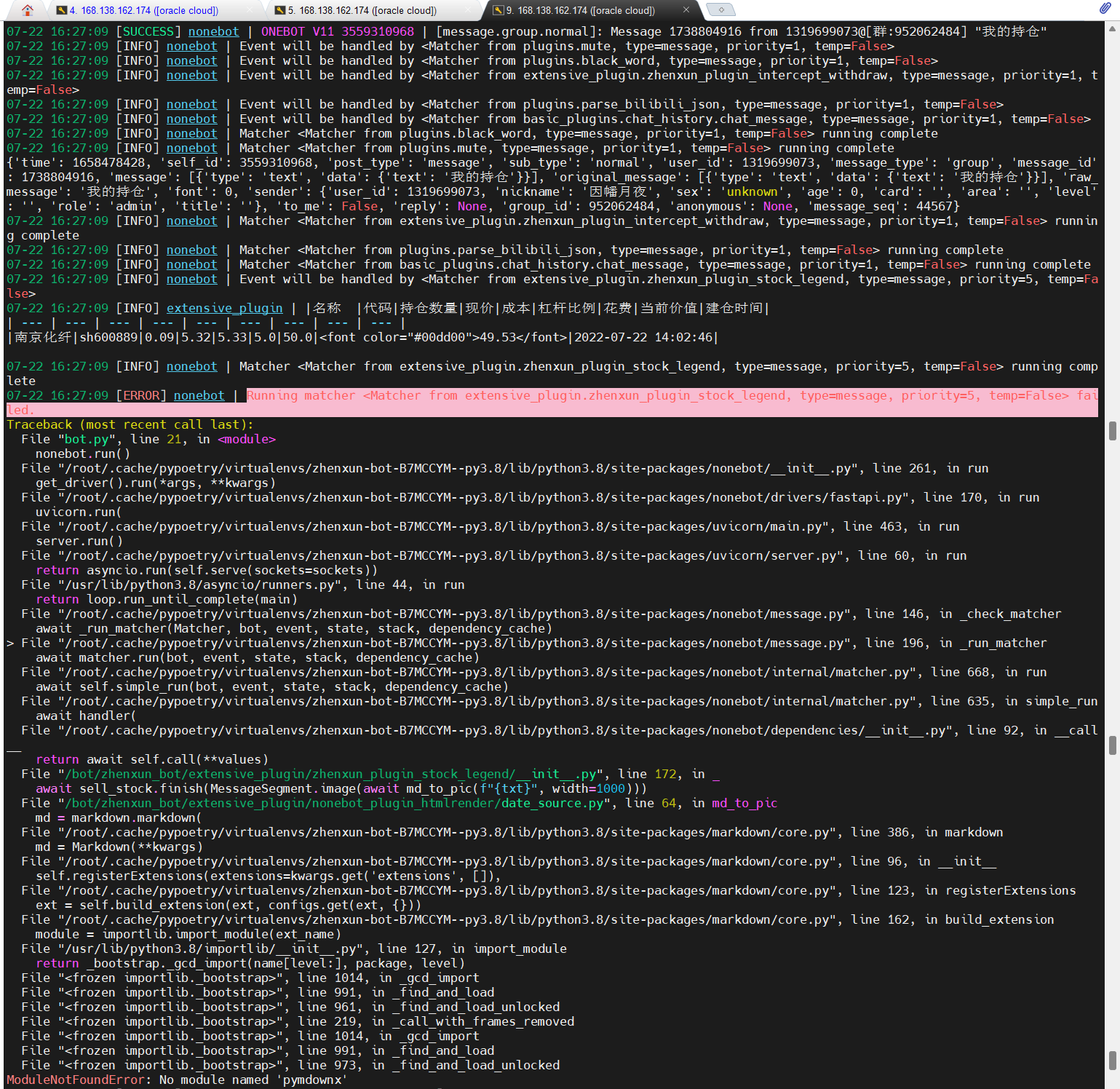
Task: Click the md_to_pic link
Action: pos(744,803)
